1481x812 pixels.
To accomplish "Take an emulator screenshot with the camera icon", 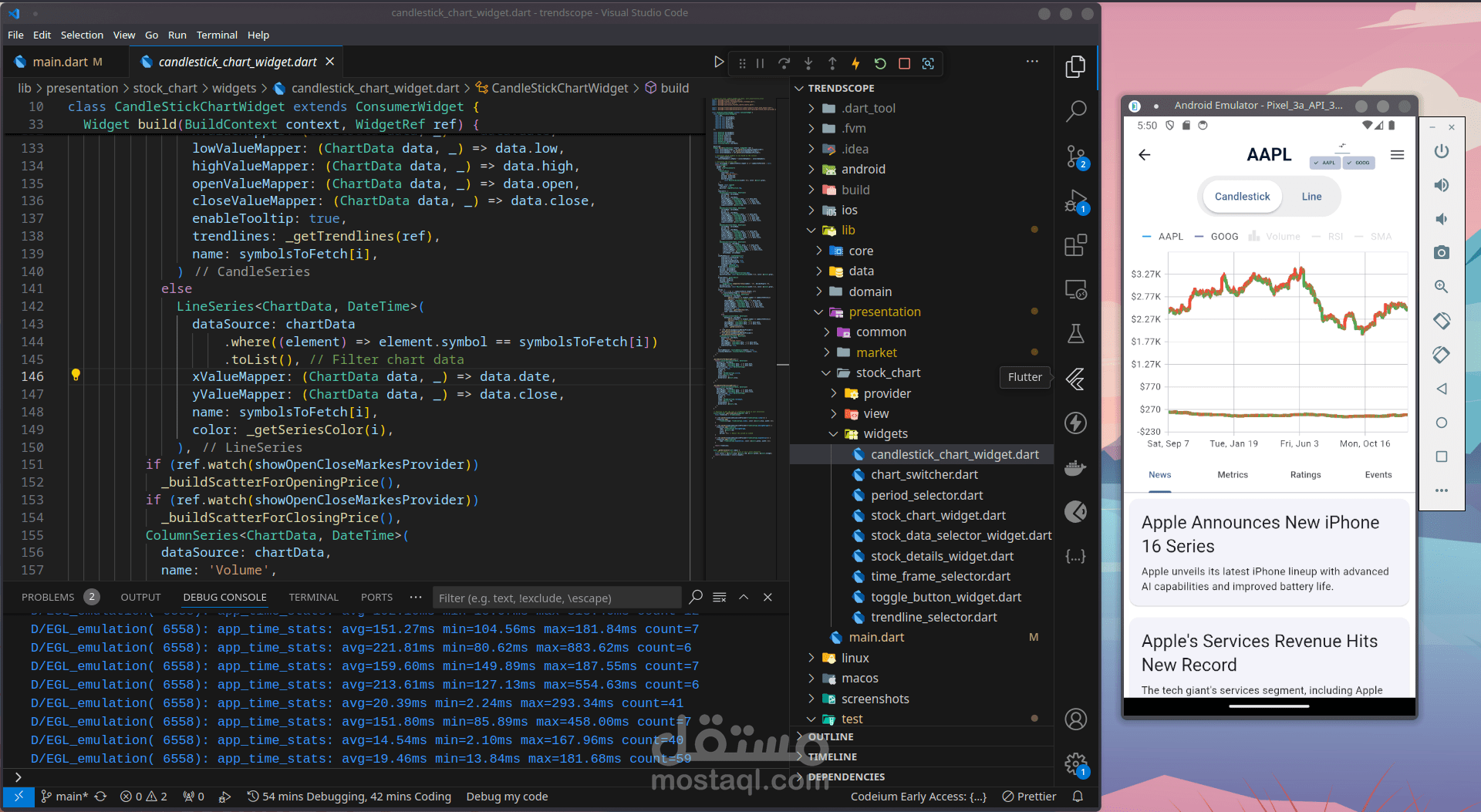I will (1441, 253).
